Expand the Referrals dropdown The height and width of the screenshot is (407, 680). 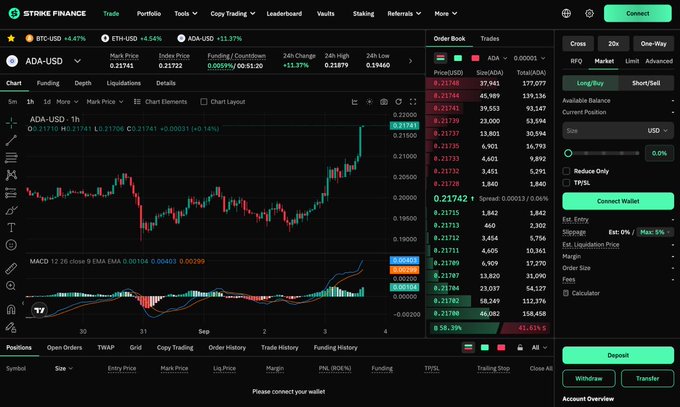tap(404, 13)
